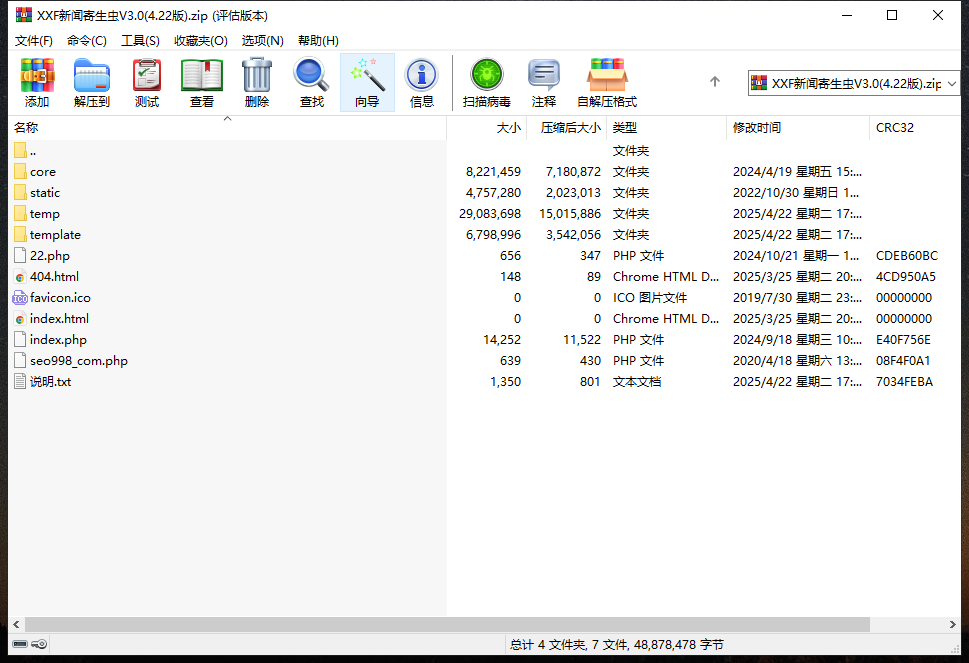Click the 查找 (Find) magnifier icon
969x663 pixels.
312,82
